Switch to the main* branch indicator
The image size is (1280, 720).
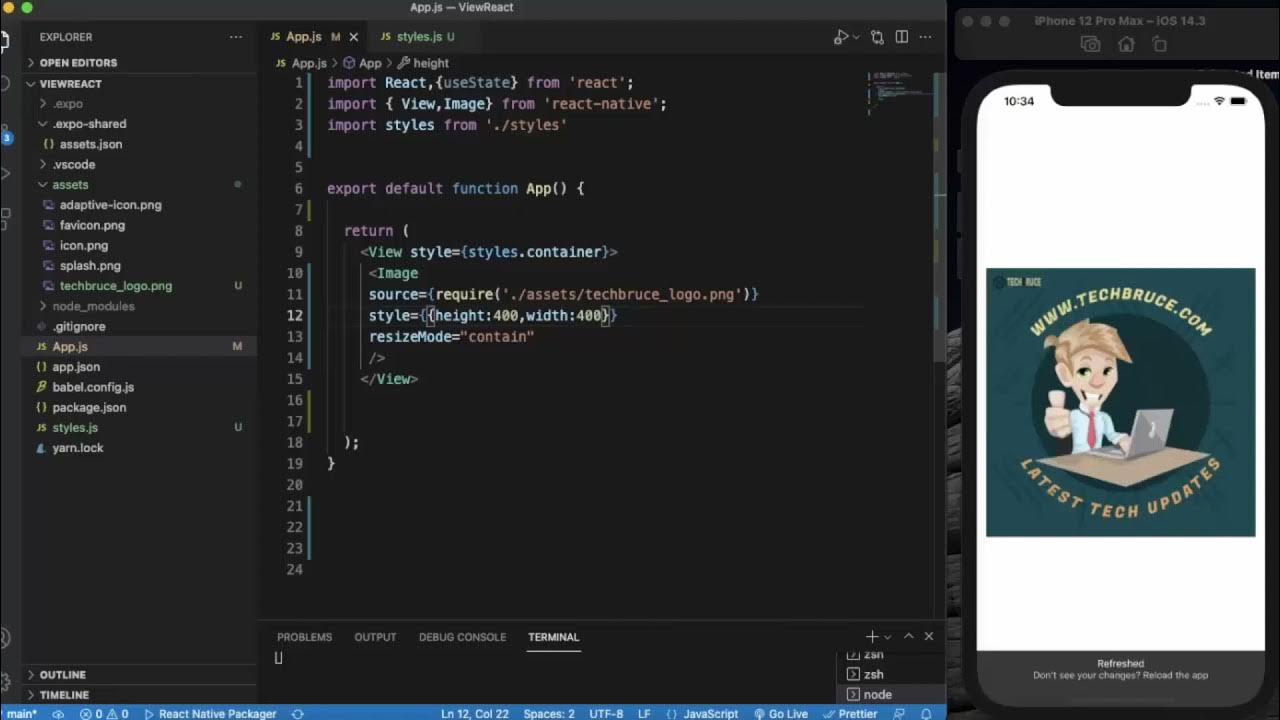click(20, 713)
